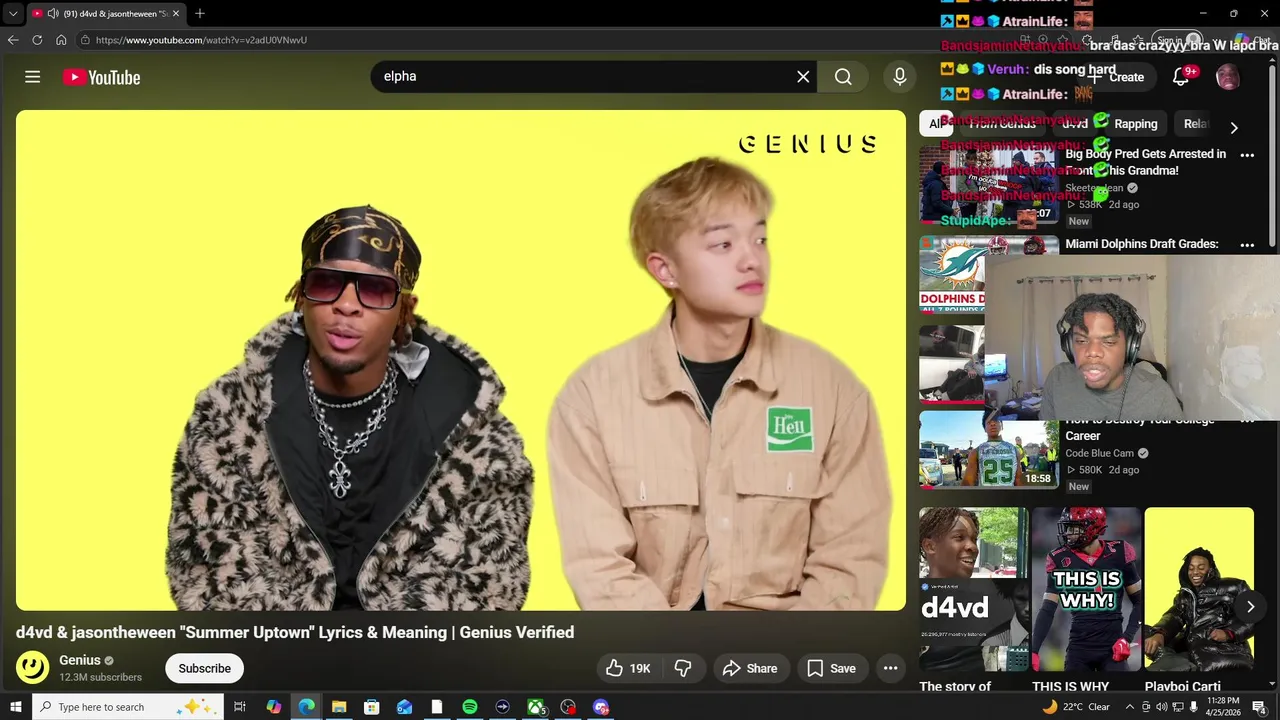The image size is (1280, 720).
Task: Select the Rapping filter chip
Action: point(1135,124)
